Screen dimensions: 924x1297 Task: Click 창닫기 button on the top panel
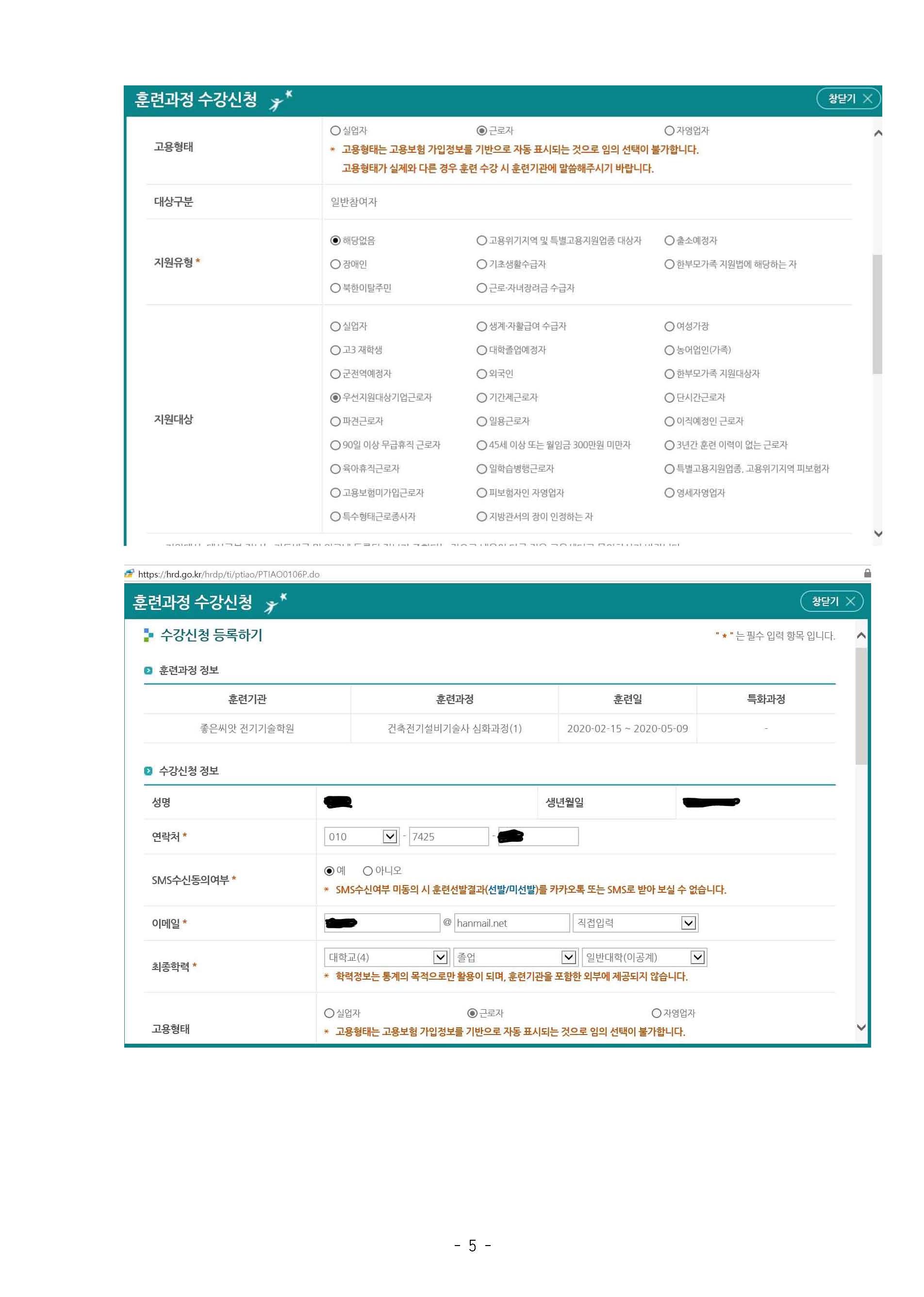pos(848,99)
